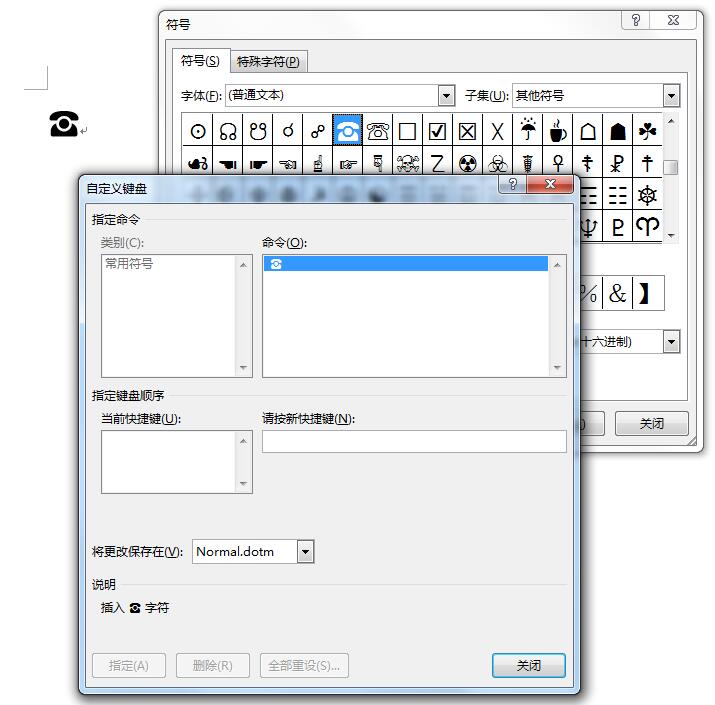Select the black left-pointing hand symbol

pos(228,162)
